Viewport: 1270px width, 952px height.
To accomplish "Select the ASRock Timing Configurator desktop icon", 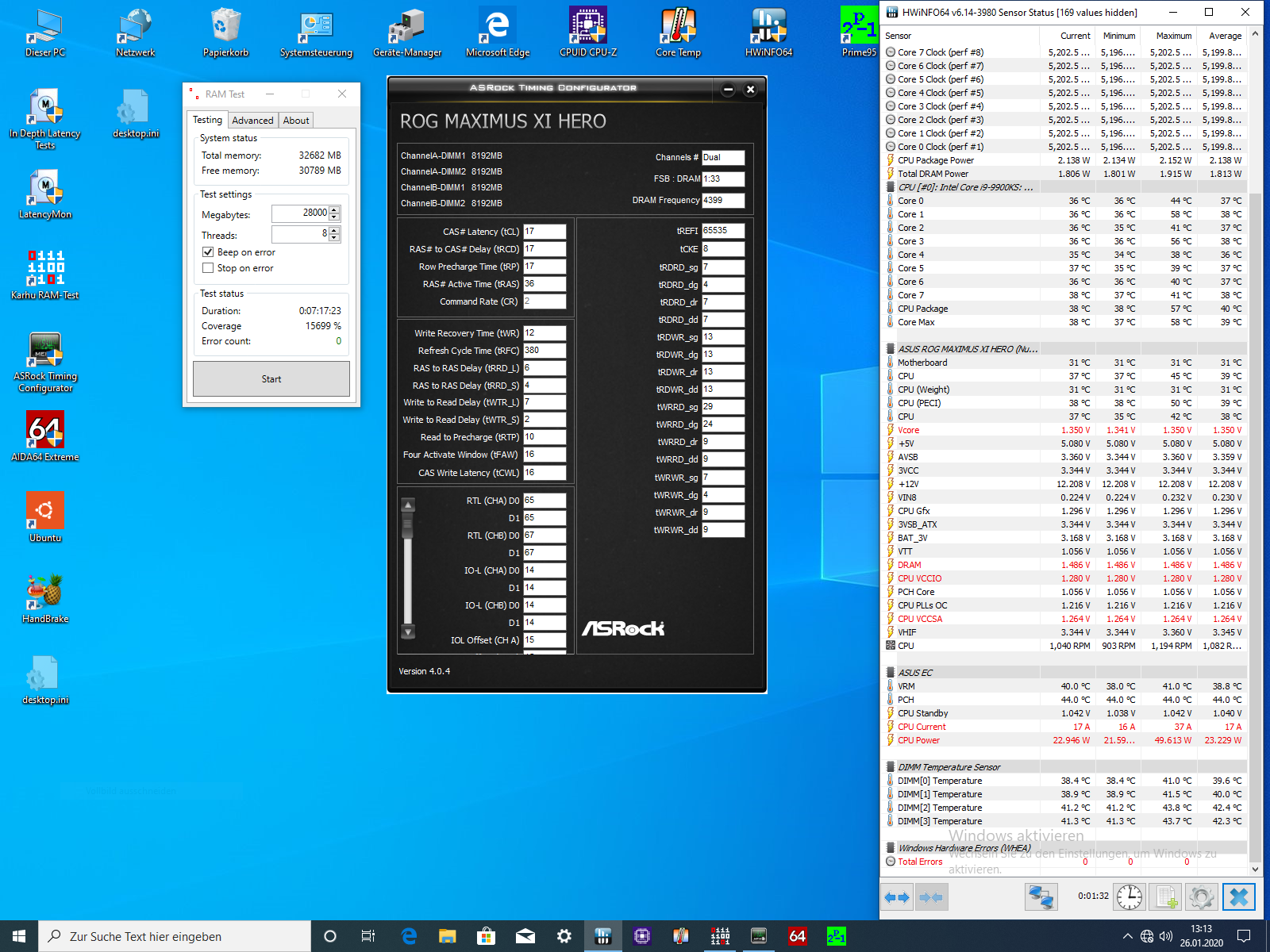I will [x=45, y=363].
